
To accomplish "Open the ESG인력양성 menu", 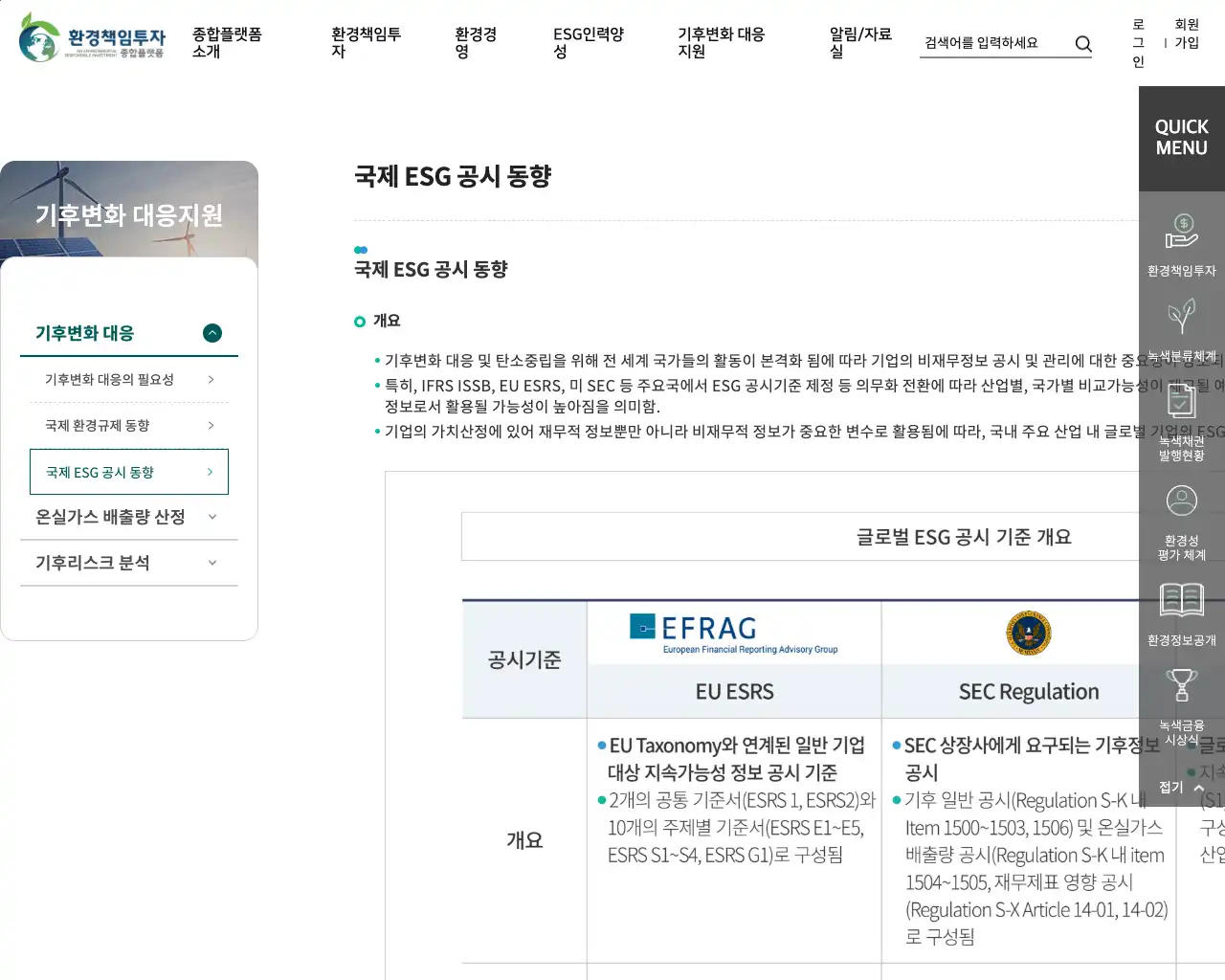I will [x=588, y=43].
